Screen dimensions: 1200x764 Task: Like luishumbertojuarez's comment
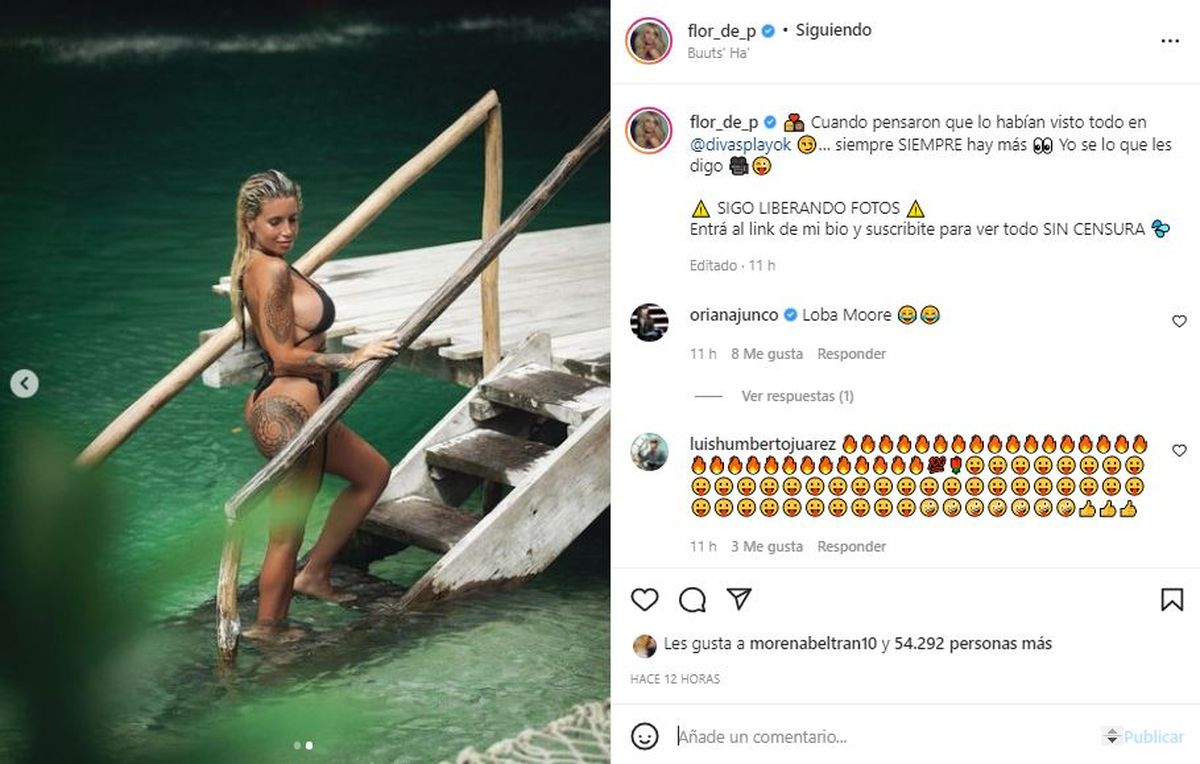click(x=1179, y=451)
